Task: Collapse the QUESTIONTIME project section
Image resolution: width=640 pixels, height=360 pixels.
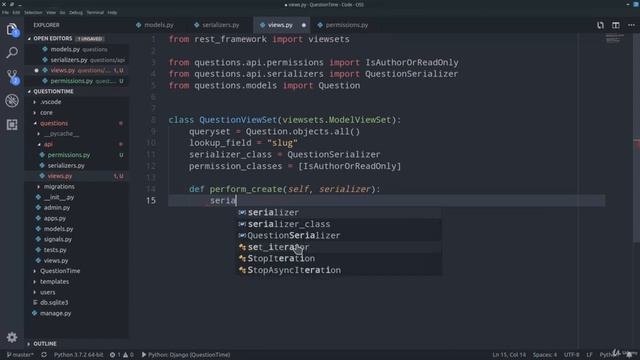Action: (x=53, y=91)
